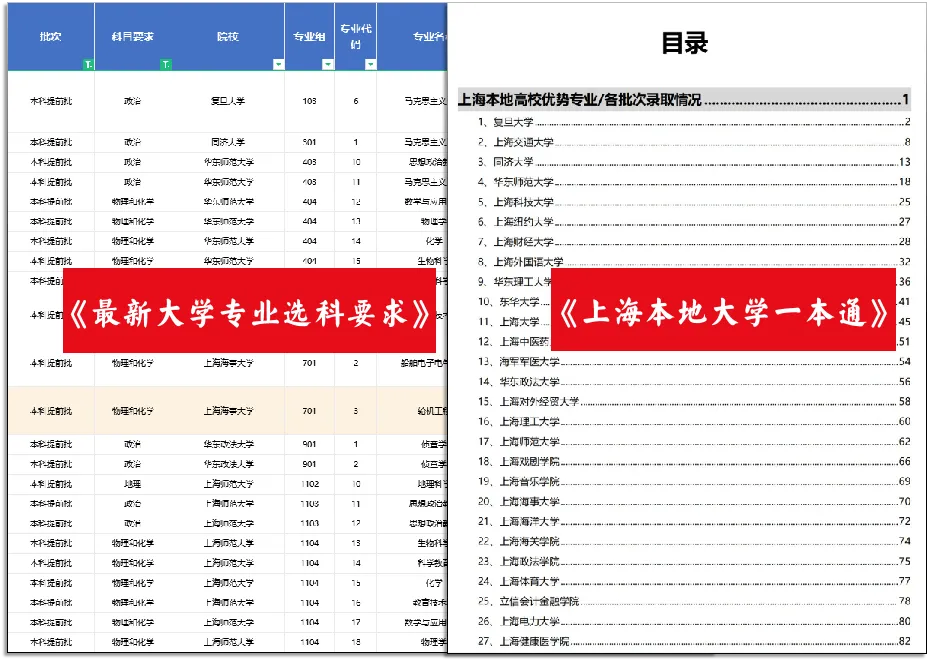Open contents entry 2、上海交通大学

694,142
